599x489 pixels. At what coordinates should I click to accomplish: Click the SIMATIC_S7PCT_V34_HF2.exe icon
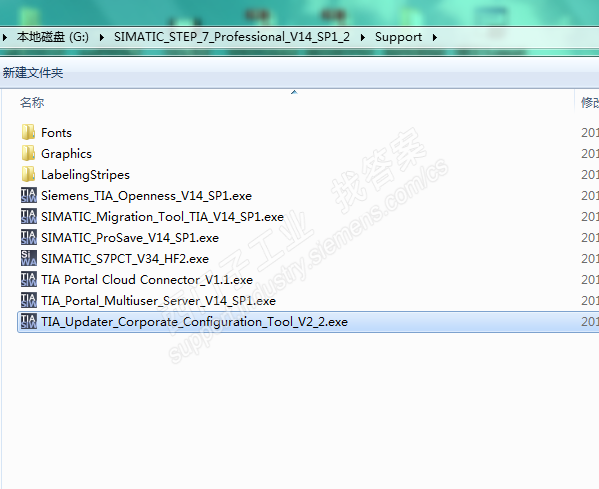pos(29,258)
